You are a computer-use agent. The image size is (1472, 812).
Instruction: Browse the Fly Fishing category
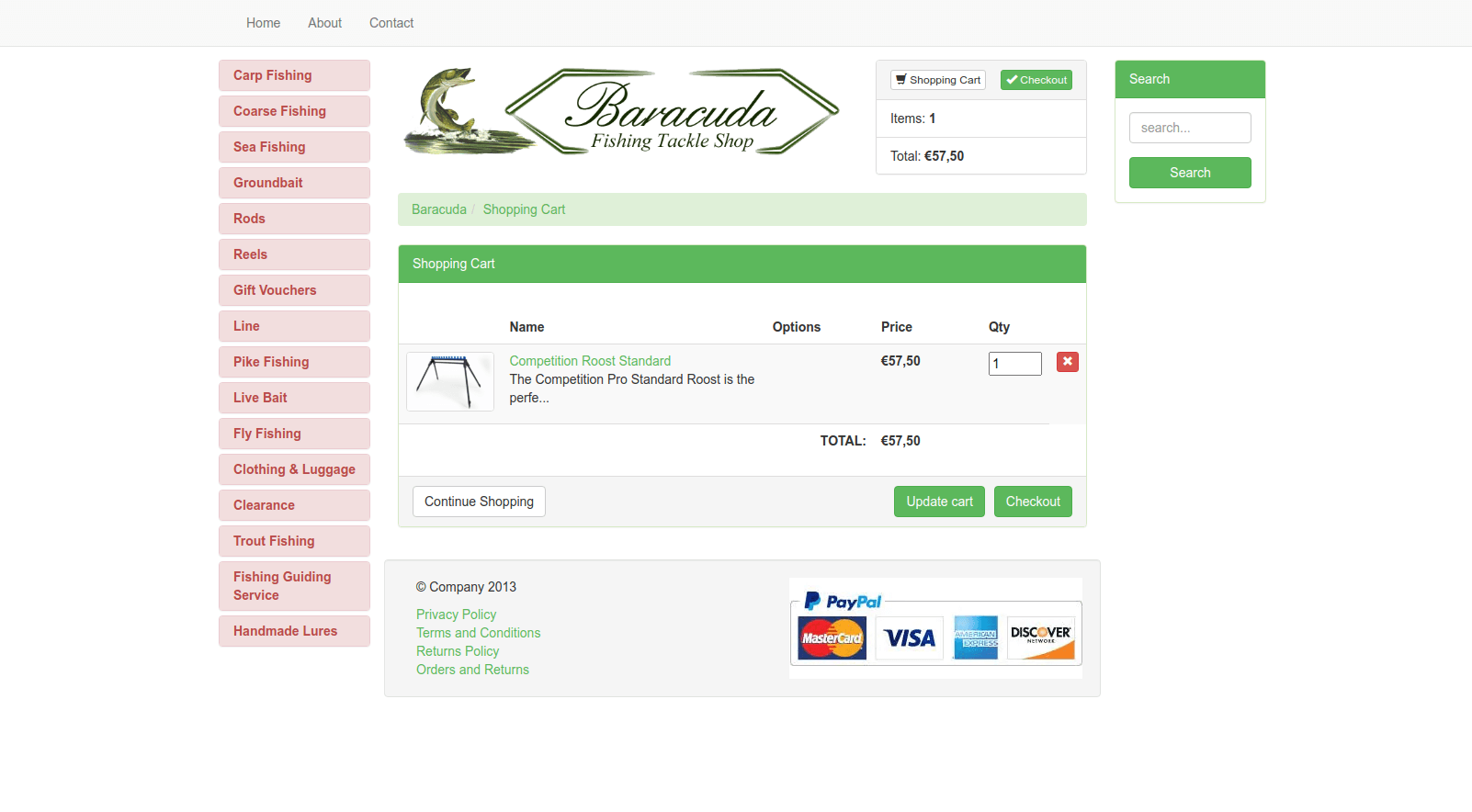pos(294,434)
